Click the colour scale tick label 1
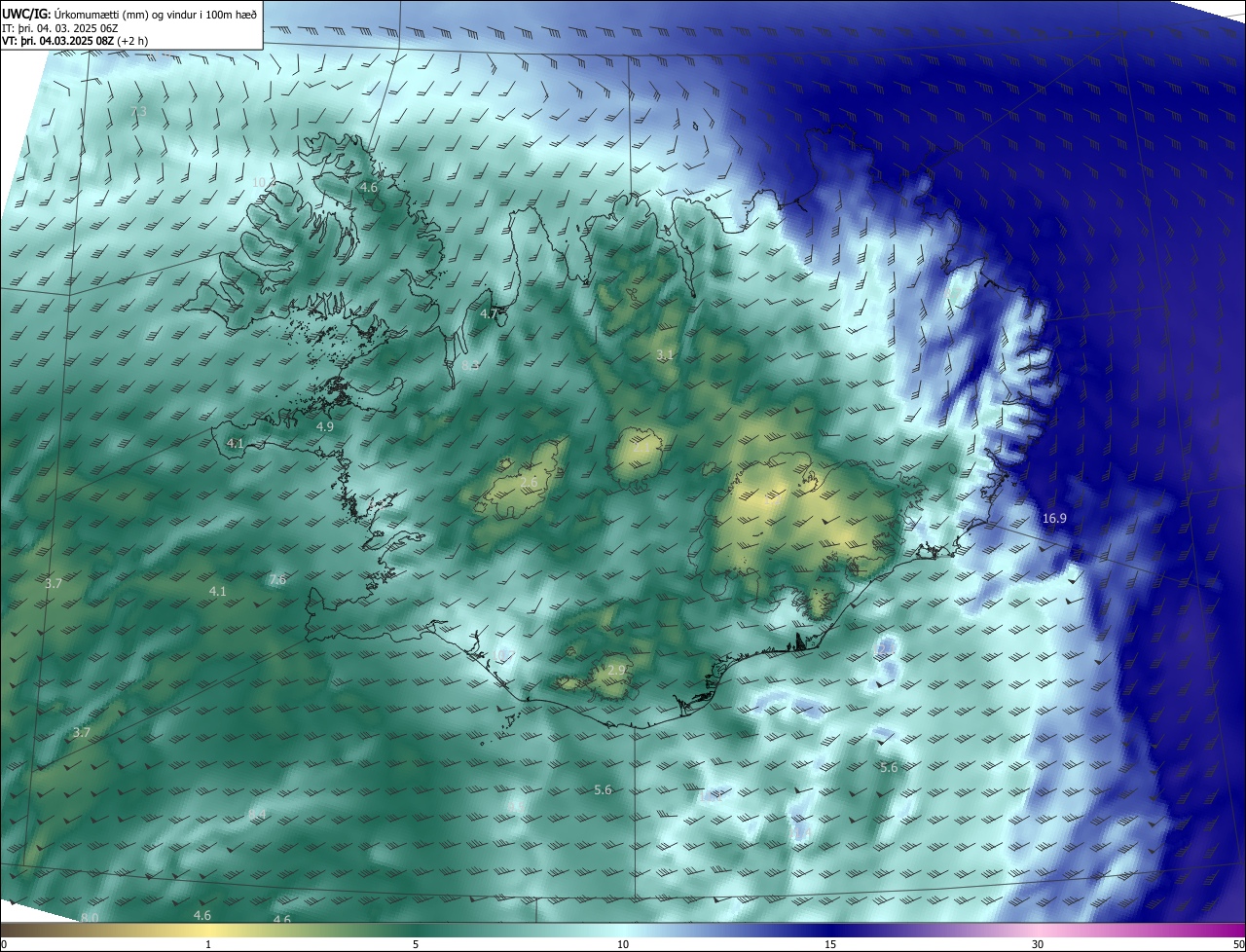1246x952 pixels. click(x=208, y=944)
